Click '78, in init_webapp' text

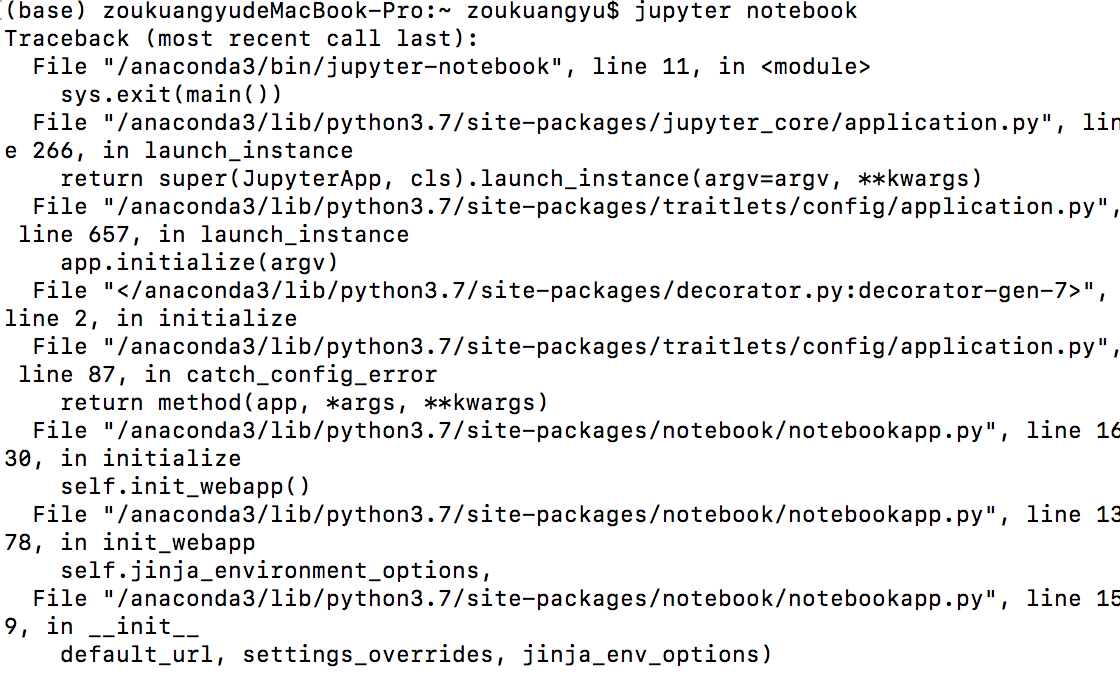click(130, 543)
